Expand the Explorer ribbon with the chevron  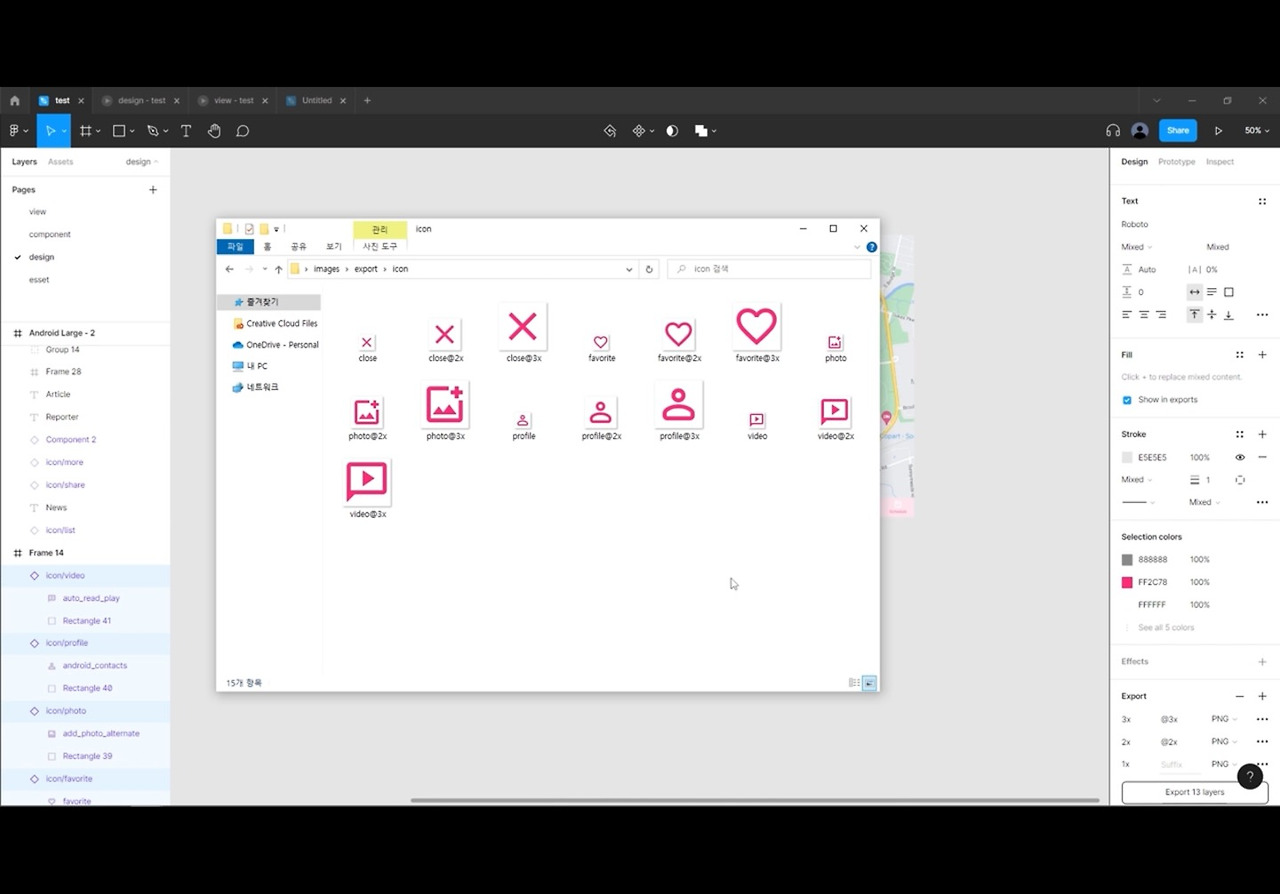857,247
